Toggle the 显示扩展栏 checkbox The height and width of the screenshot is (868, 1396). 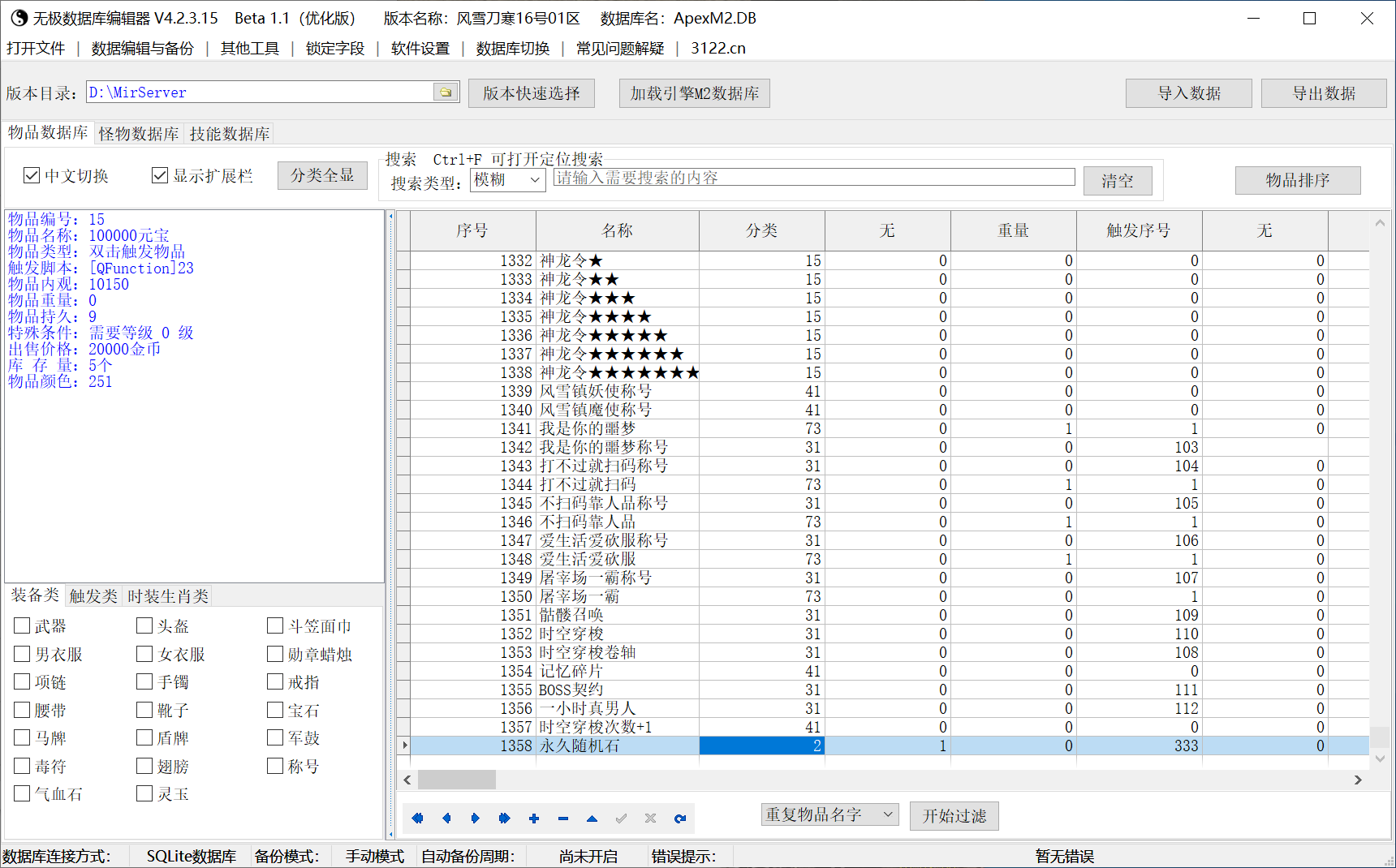point(160,175)
